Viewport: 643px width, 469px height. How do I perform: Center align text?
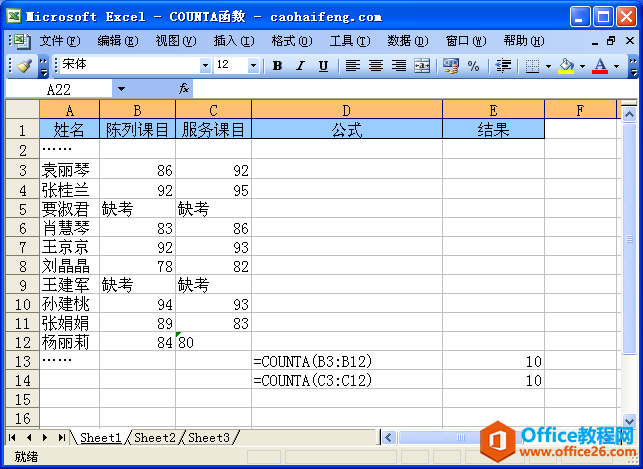376,66
